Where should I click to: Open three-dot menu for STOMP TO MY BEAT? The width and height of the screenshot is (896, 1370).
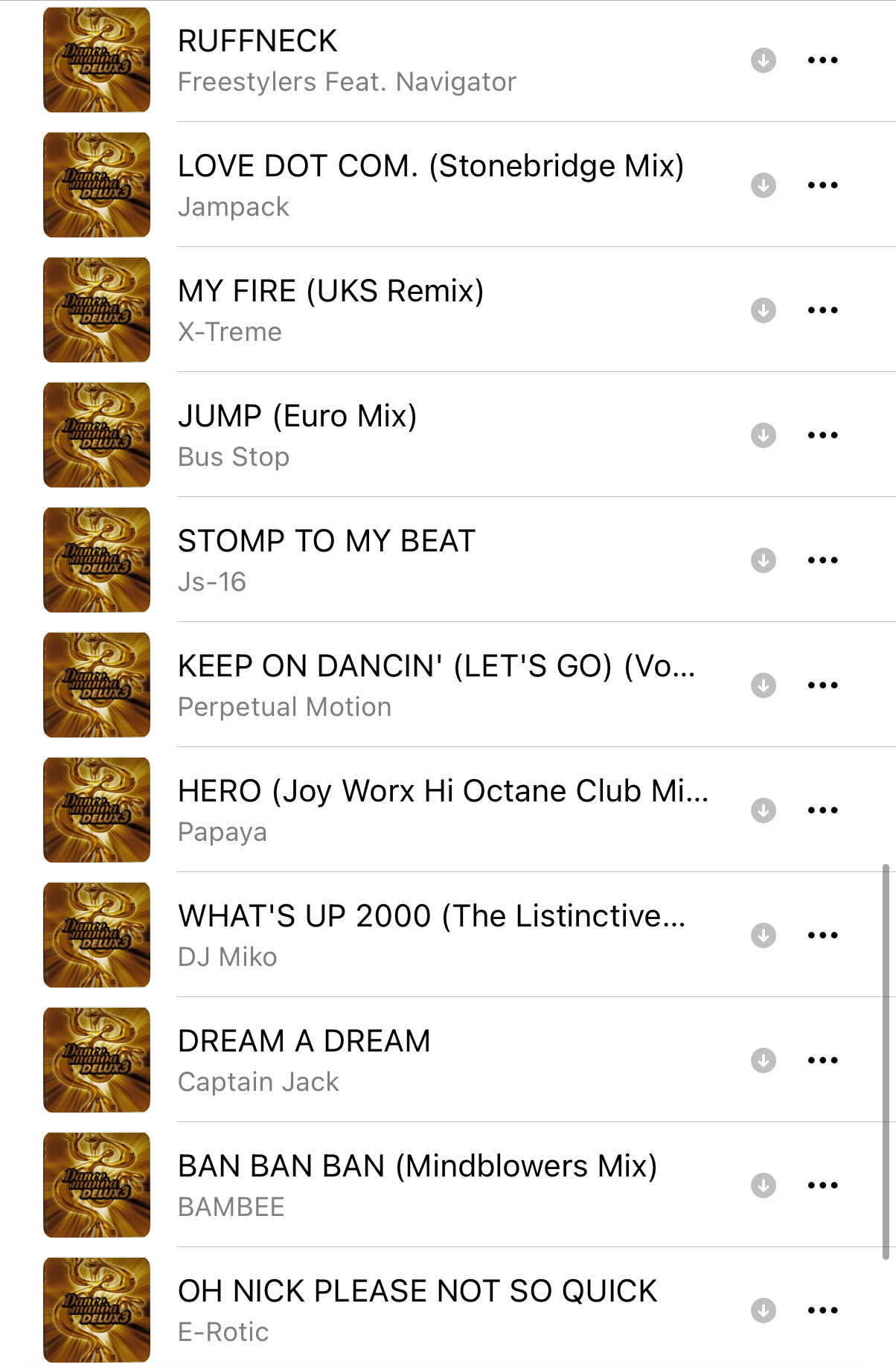click(822, 560)
